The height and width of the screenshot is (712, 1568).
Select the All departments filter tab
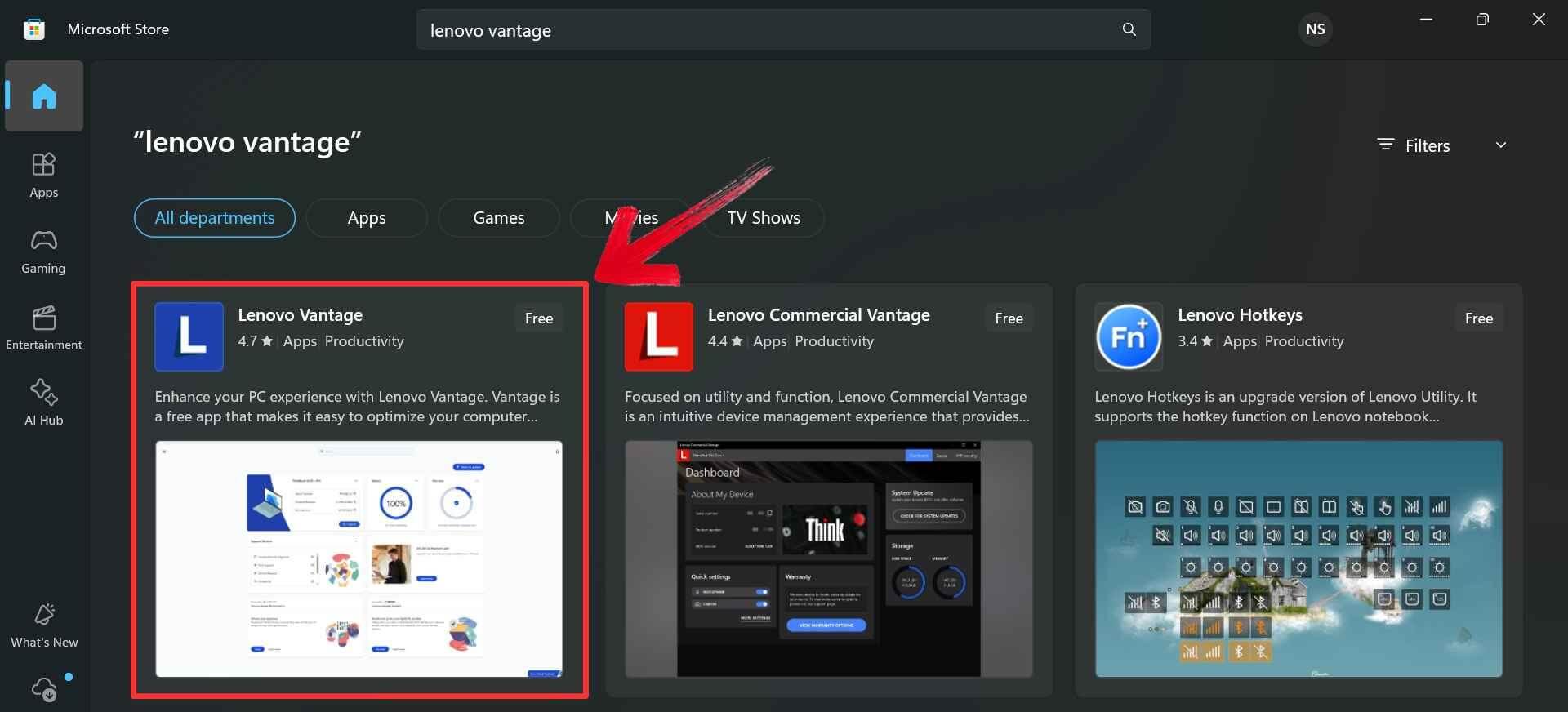click(215, 218)
